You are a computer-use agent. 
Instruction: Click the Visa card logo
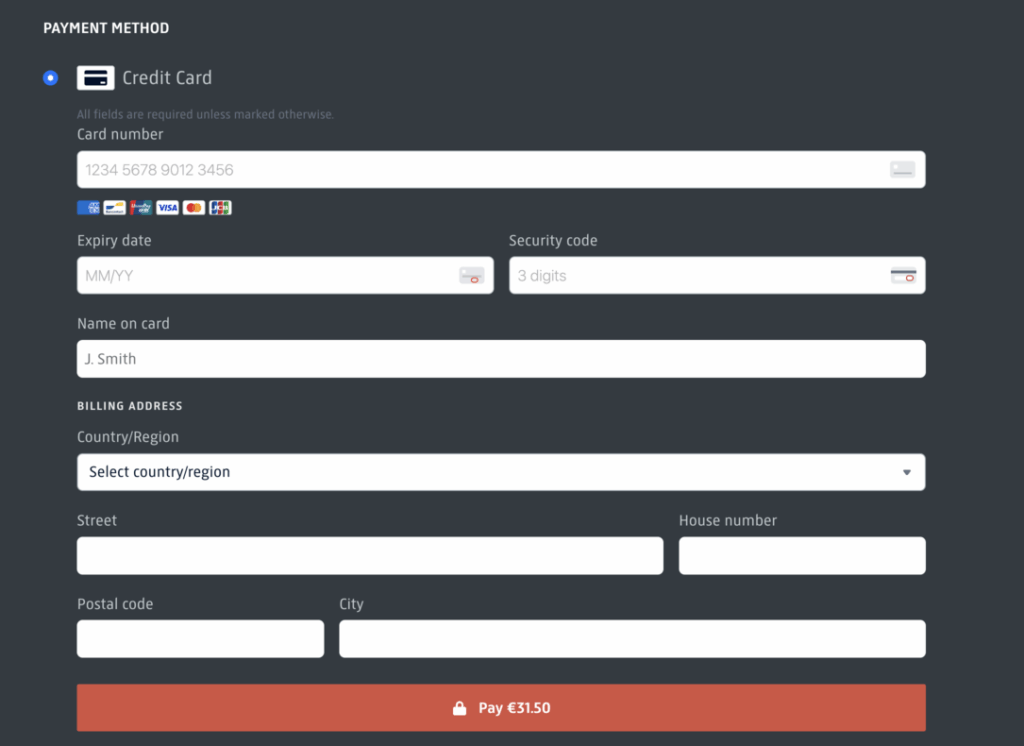(x=167, y=208)
